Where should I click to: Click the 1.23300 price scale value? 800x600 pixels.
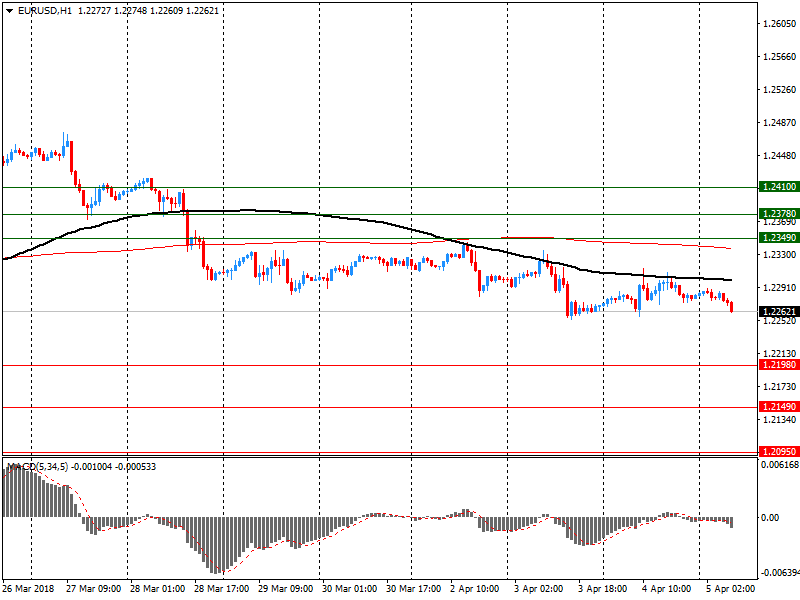click(x=780, y=254)
